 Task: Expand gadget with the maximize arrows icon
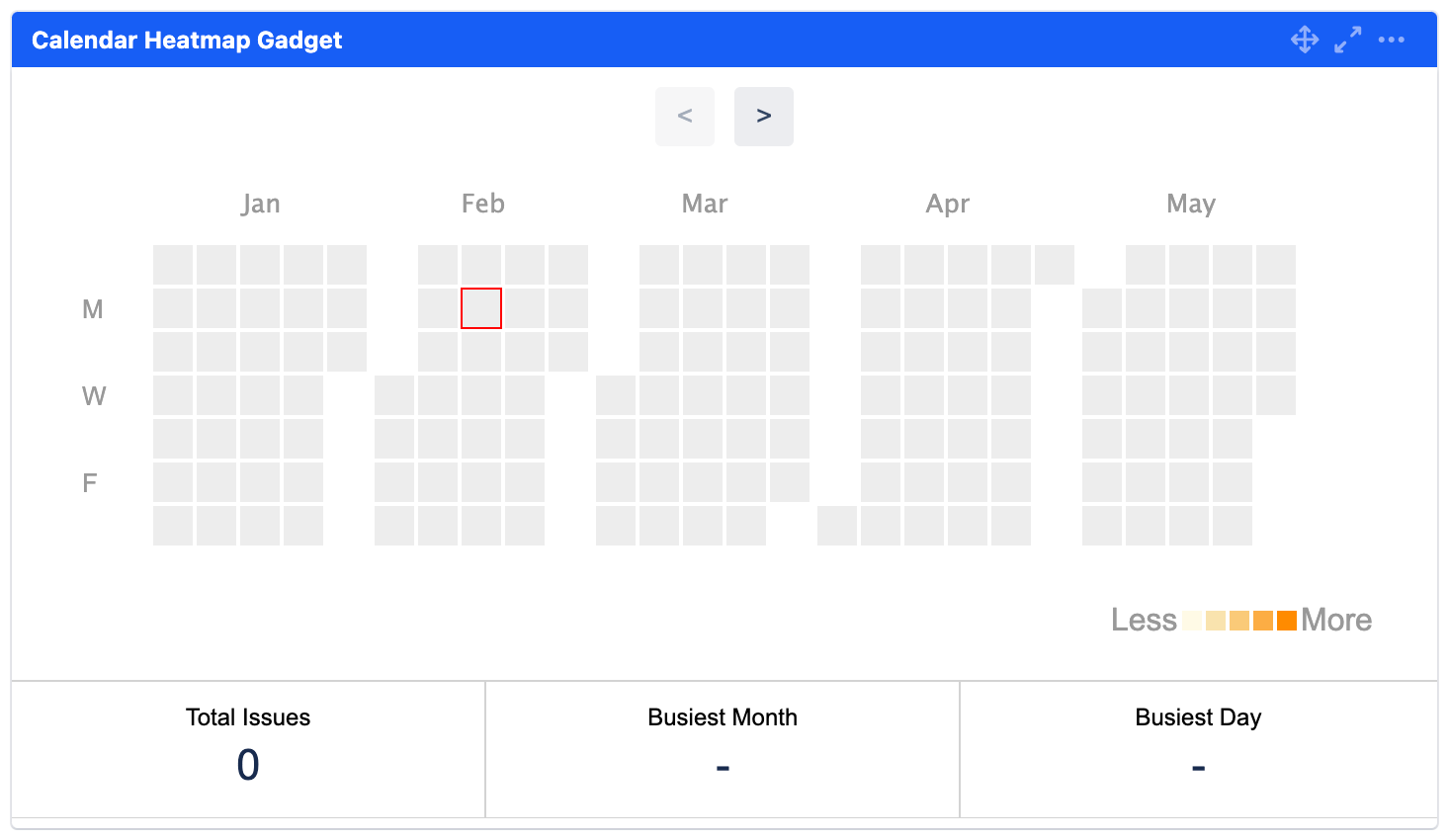click(x=1347, y=40)
